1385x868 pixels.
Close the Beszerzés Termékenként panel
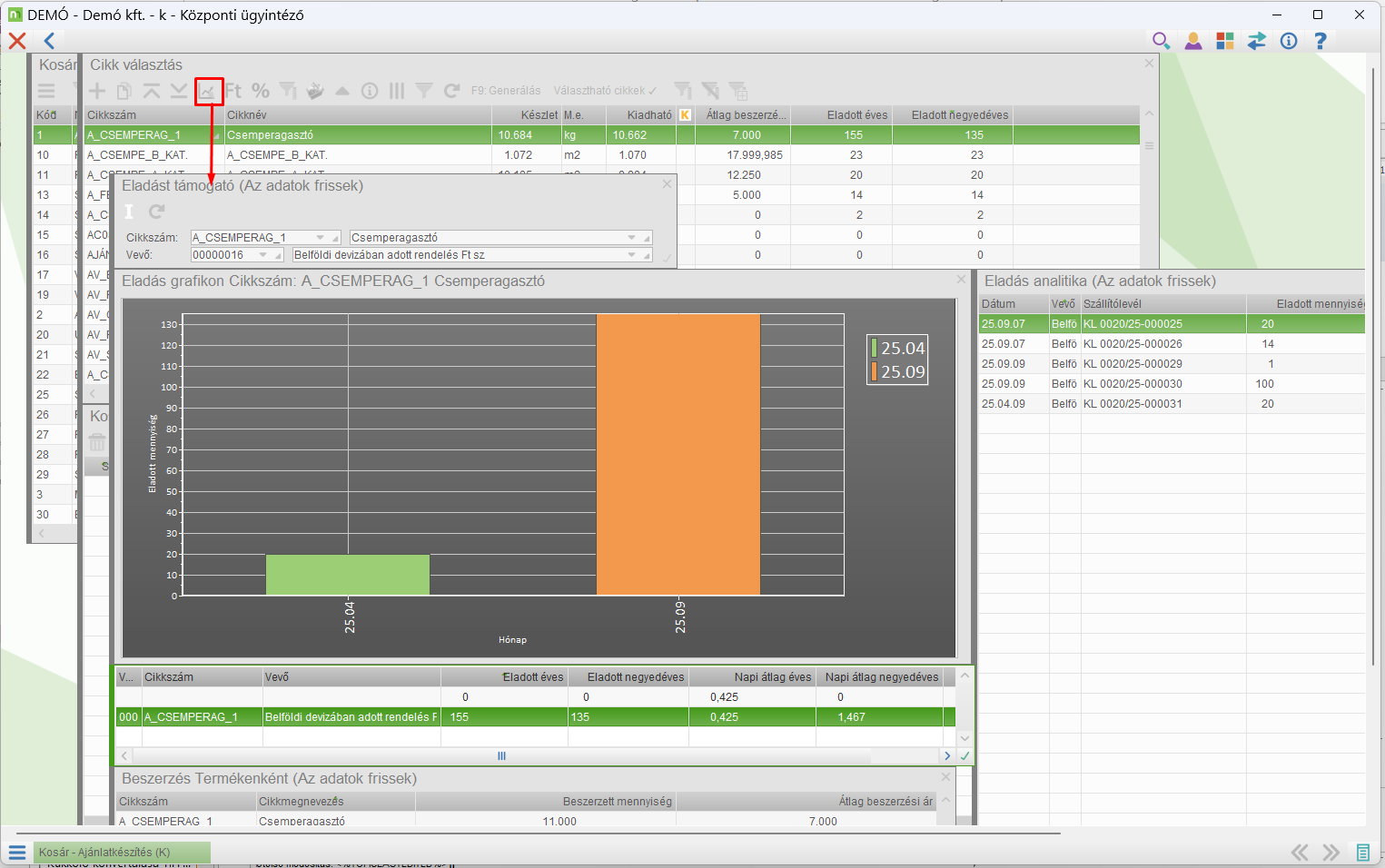945,777
